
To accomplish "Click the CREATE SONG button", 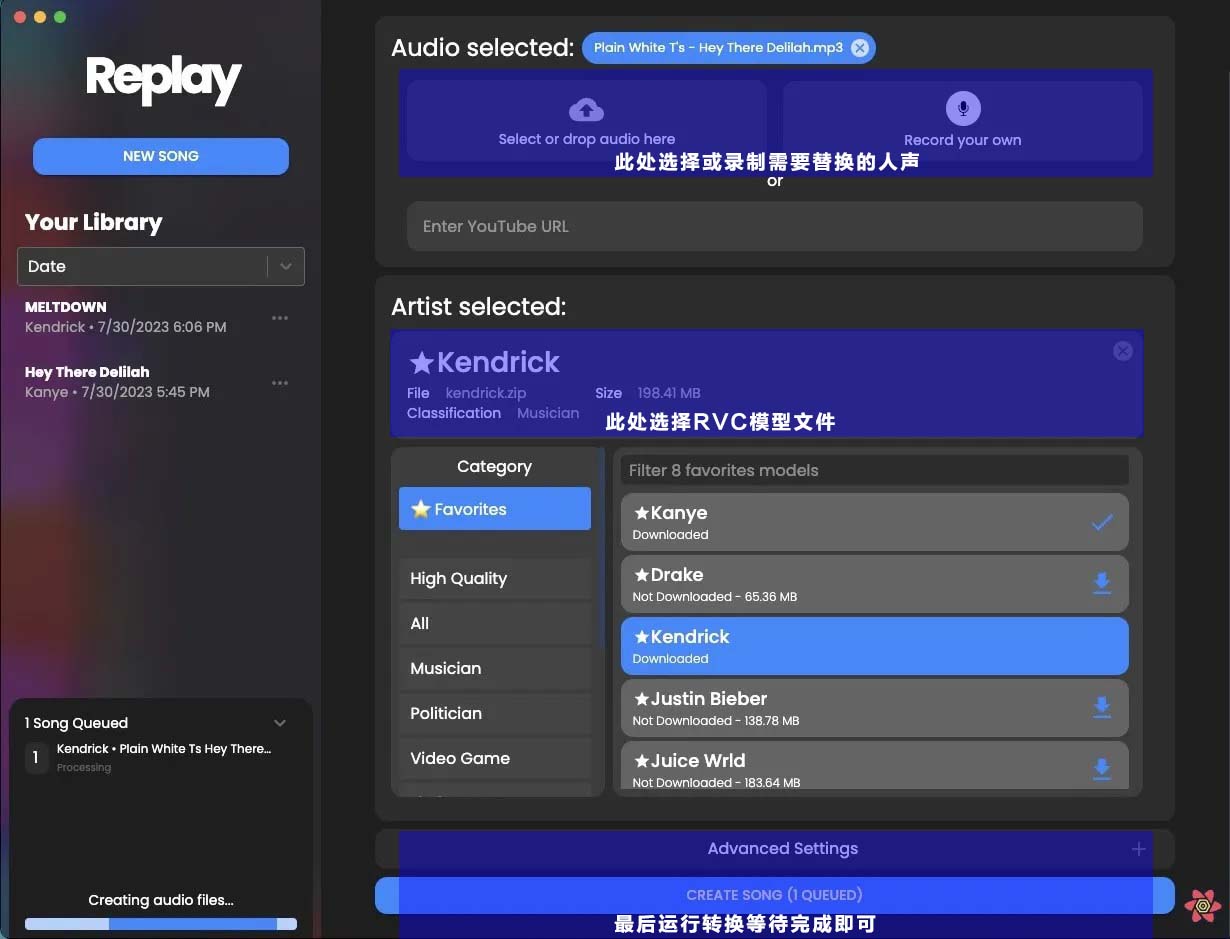I will tap(774, 895).
